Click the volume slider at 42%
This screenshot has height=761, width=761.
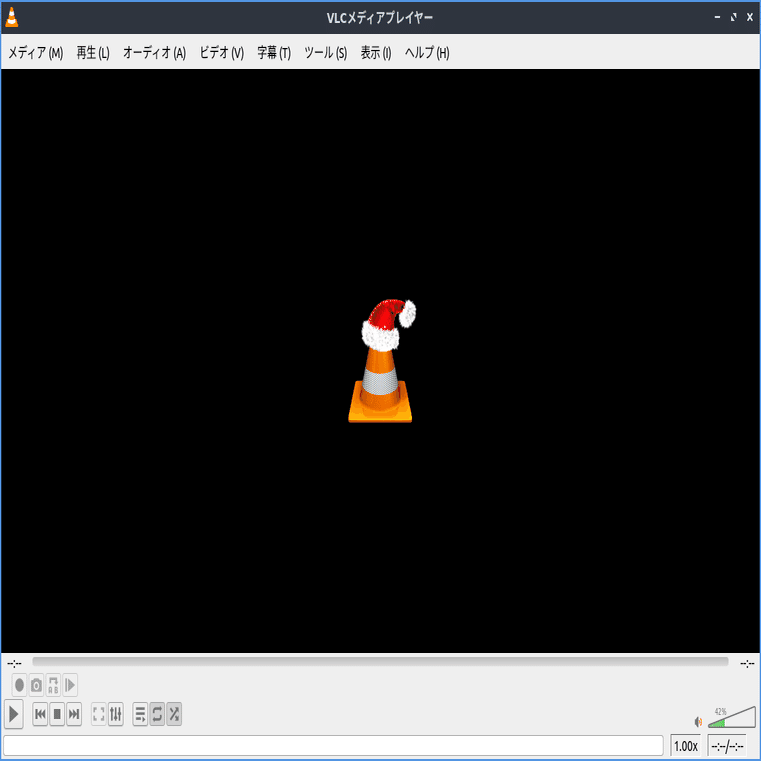[x=731, y=717]
